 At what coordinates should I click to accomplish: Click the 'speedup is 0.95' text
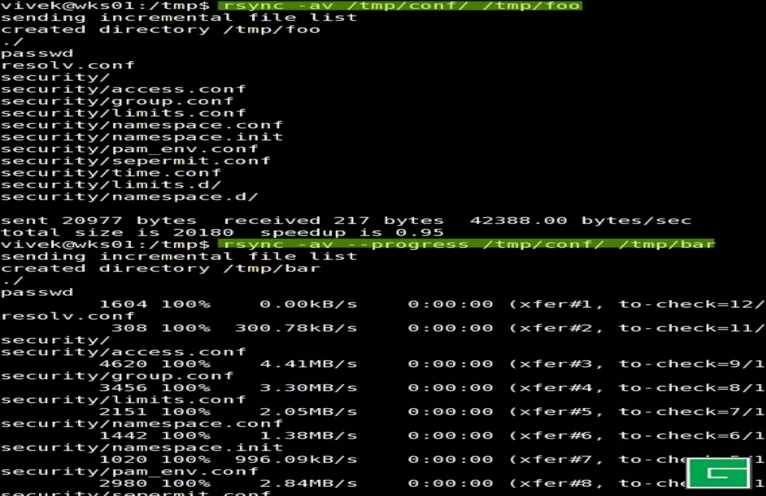(x=352, y=233)
